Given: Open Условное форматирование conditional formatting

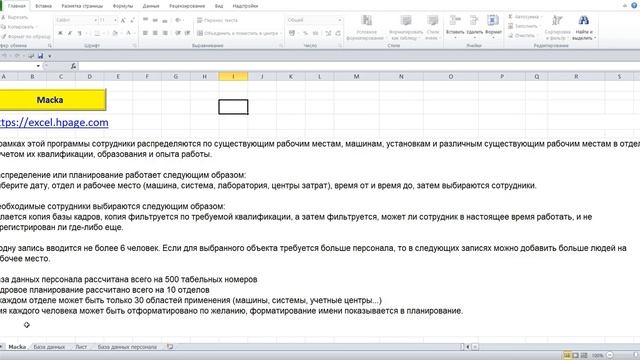Looking at the screenshot, I should tap(366, 28).
